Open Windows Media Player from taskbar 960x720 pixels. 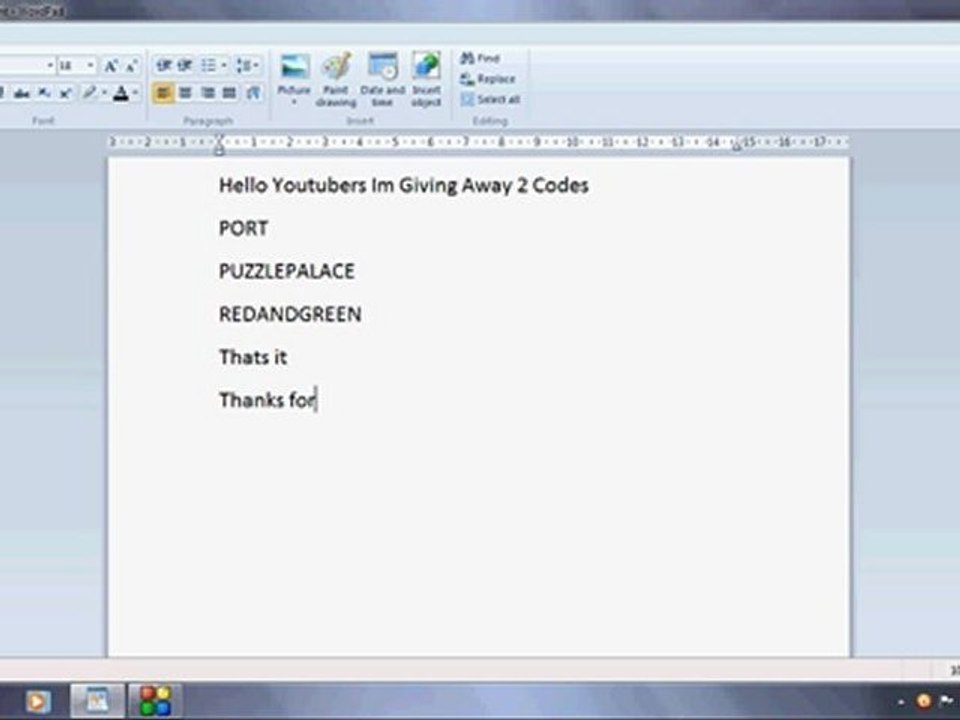[x=37, y=701]
